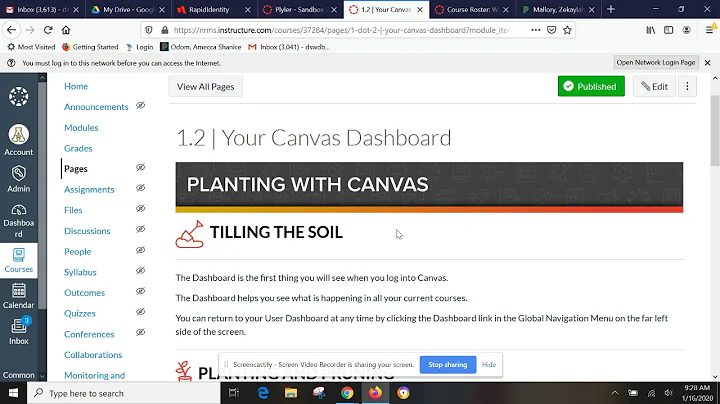
Task: Click the Windows Start button
Action: [x=13, y=393]
